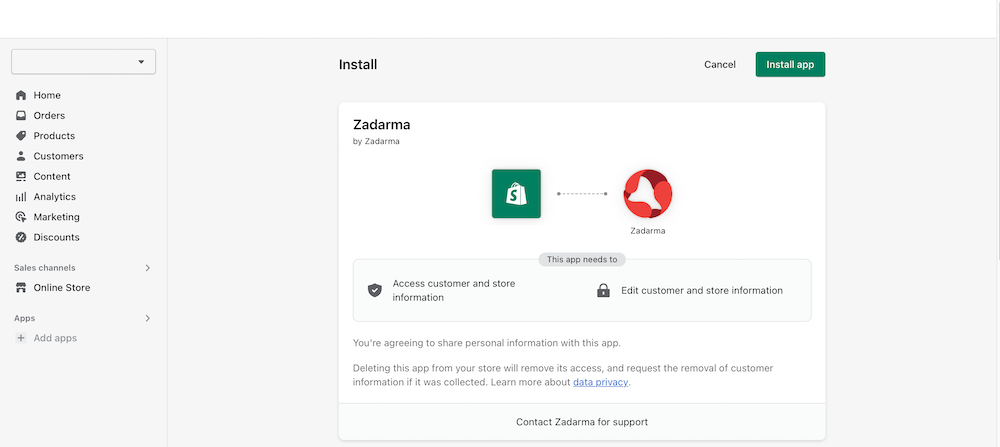
Task: Open the data privacy link
Action: (x=601, y=382)
